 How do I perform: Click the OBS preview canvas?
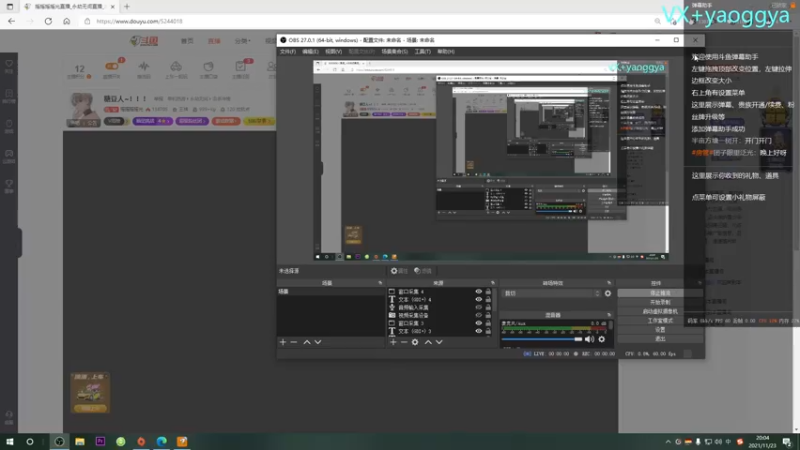[490, 161]
